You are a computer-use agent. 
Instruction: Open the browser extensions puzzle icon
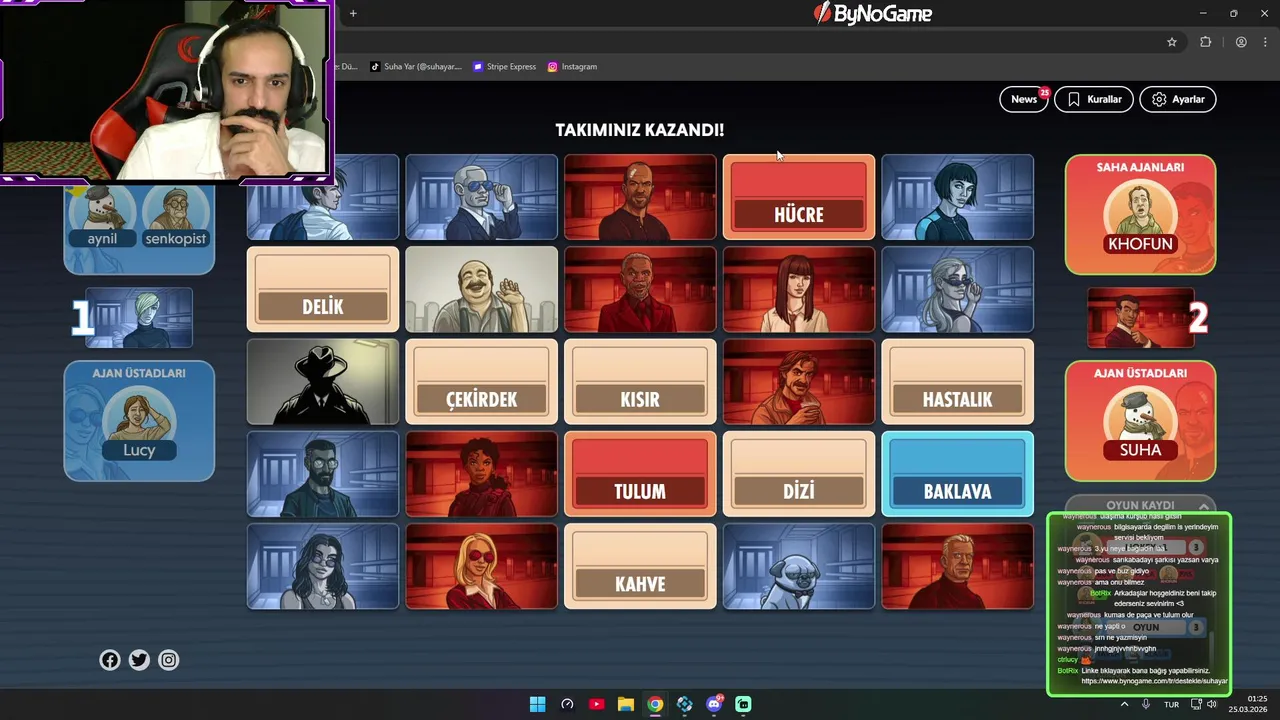tap(1205, 42)
